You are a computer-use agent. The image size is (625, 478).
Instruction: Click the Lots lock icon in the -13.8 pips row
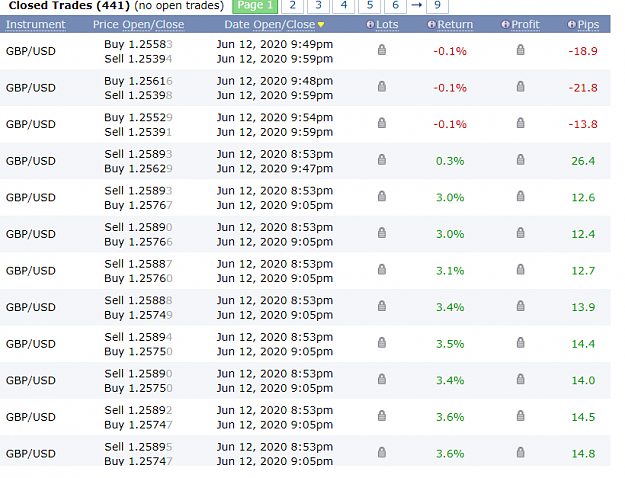click(x=382, y=123)
